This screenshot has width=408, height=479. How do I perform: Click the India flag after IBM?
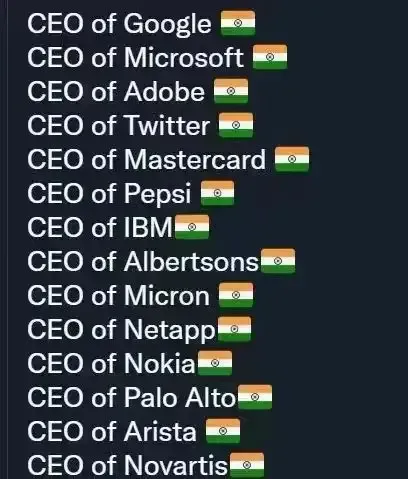(x=192, y=227)
